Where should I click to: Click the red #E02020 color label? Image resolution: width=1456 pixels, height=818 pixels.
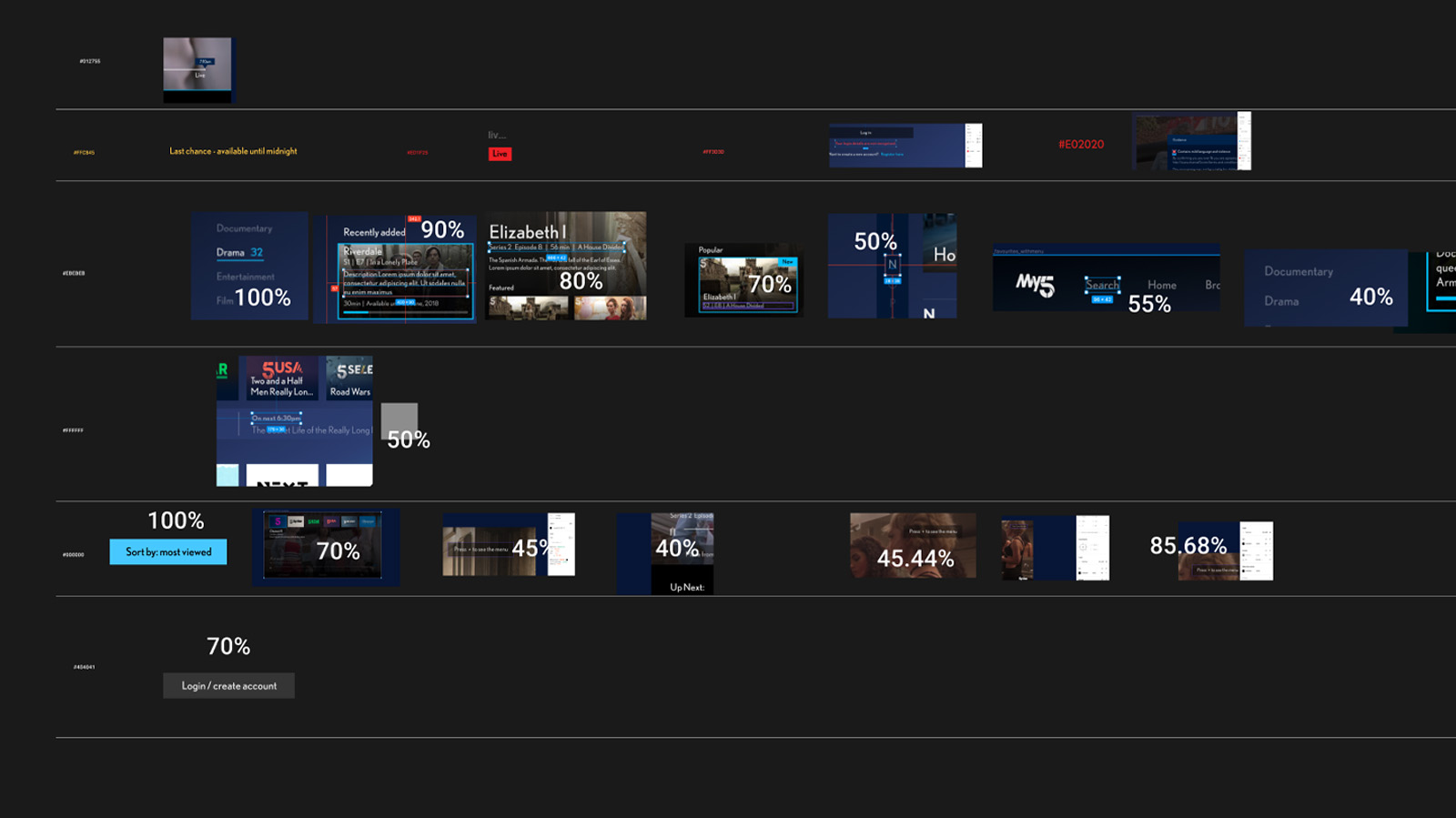[1081, 145]
